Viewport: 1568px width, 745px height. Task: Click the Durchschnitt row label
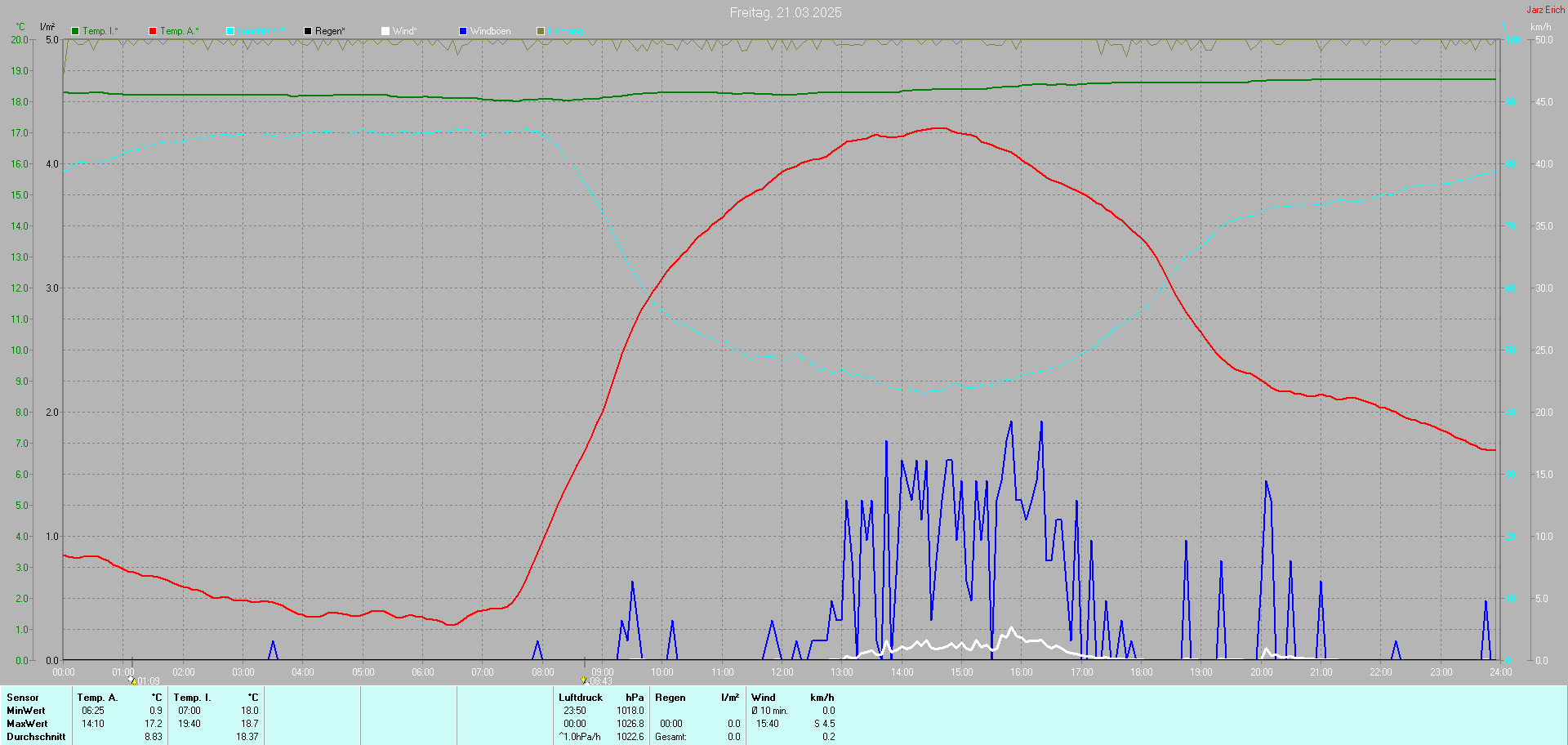36,737
